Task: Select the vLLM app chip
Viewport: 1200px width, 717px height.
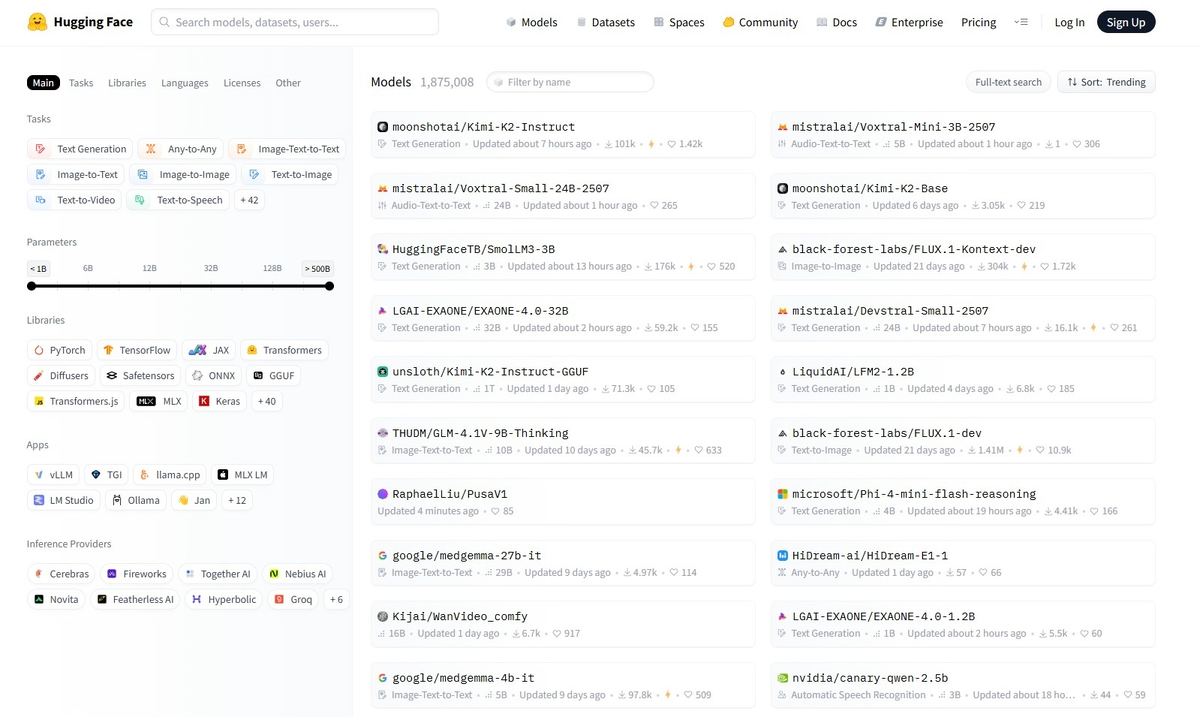Action: [x=52, y=475]
